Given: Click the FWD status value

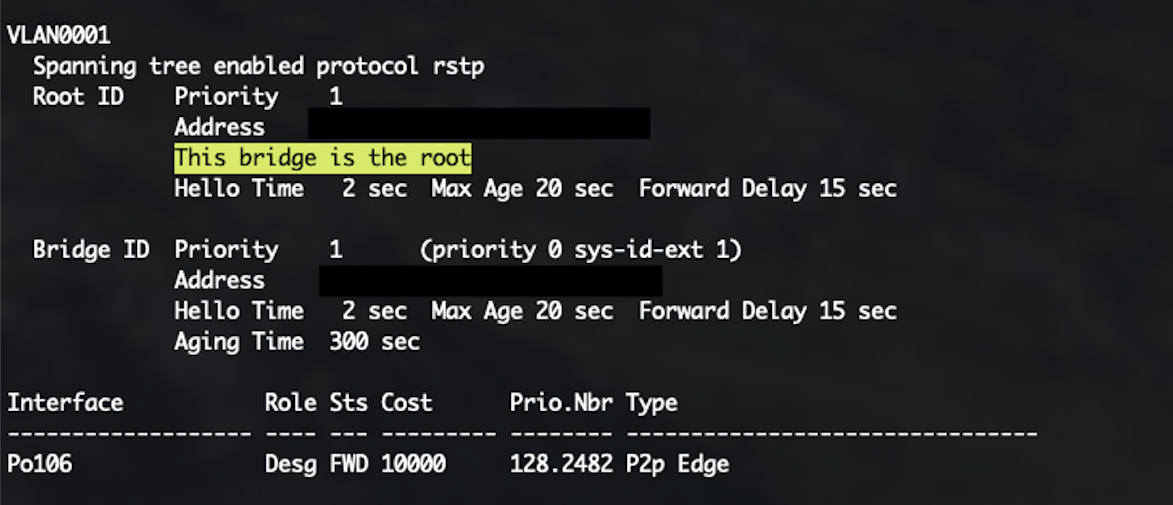Looking at the screenshot, I should pyautogui.click(x=349, y=464).
